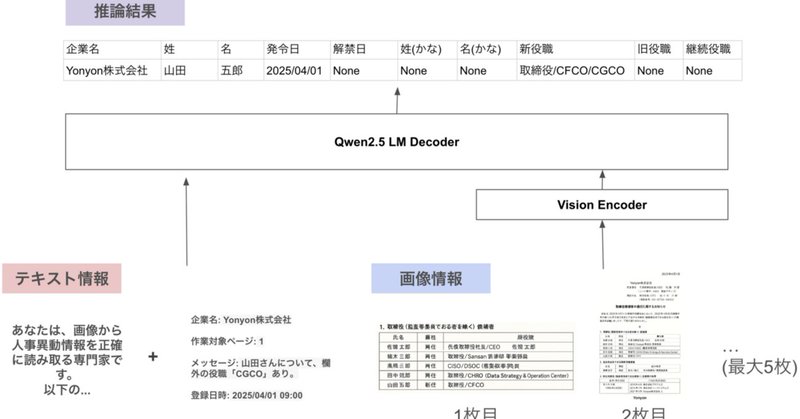Select the 取締役/CFCO/CGCO cell
The width and height of the screenshot is (800, 419).
pos(576,70)
